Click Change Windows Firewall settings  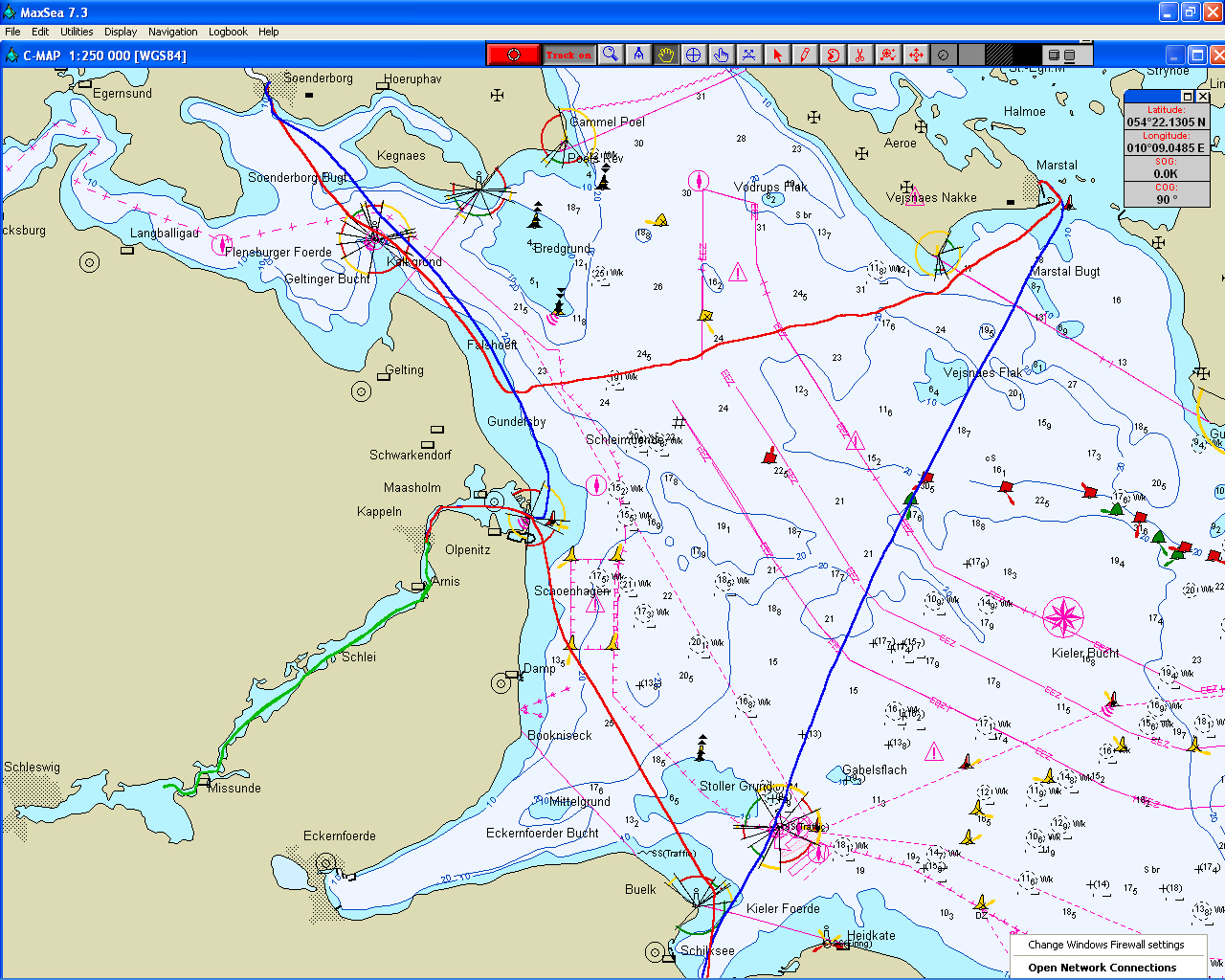[x=1106, y=945]
